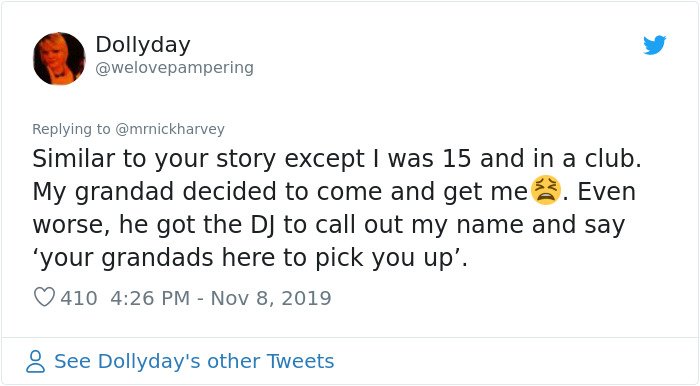Open the 4:26 PM timestamp

[150, 298]
